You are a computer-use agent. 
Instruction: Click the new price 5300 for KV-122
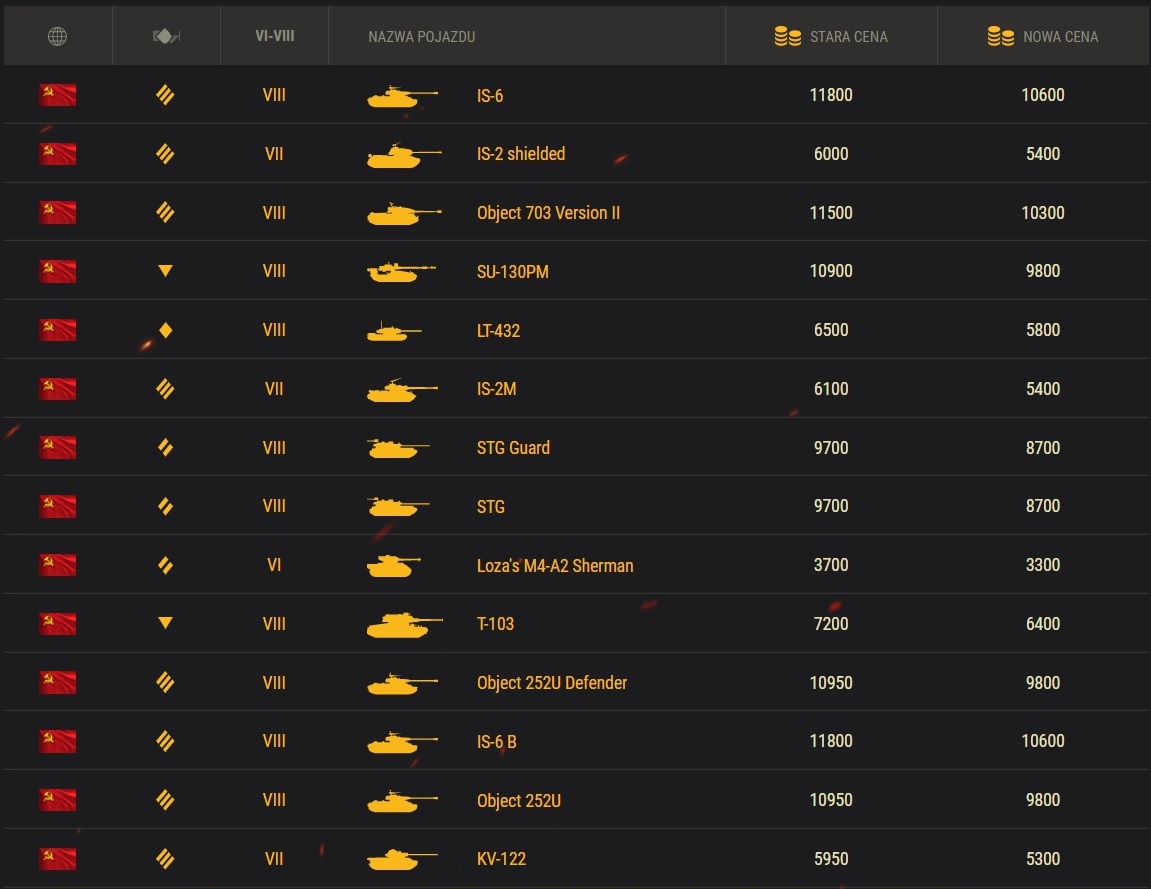[x=1043, y=859]
